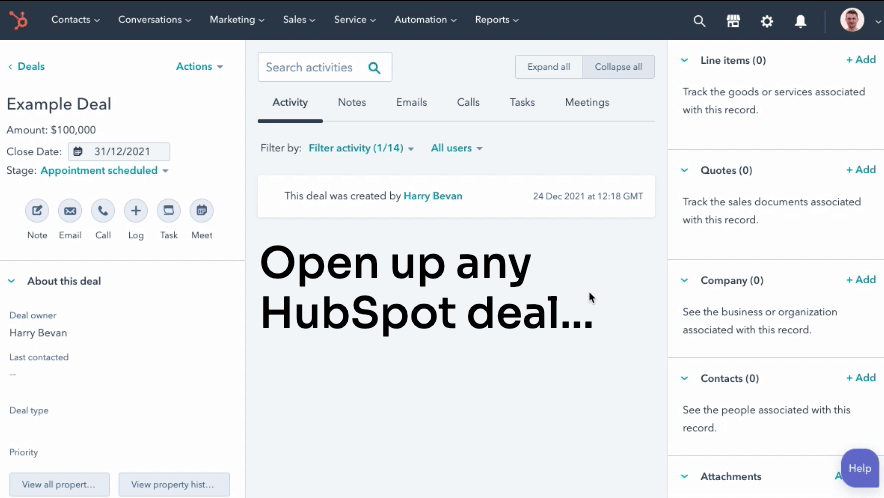The image size is (884, 498).
Task: Click the Close Date field 31/12/2021
Action: 119,151
